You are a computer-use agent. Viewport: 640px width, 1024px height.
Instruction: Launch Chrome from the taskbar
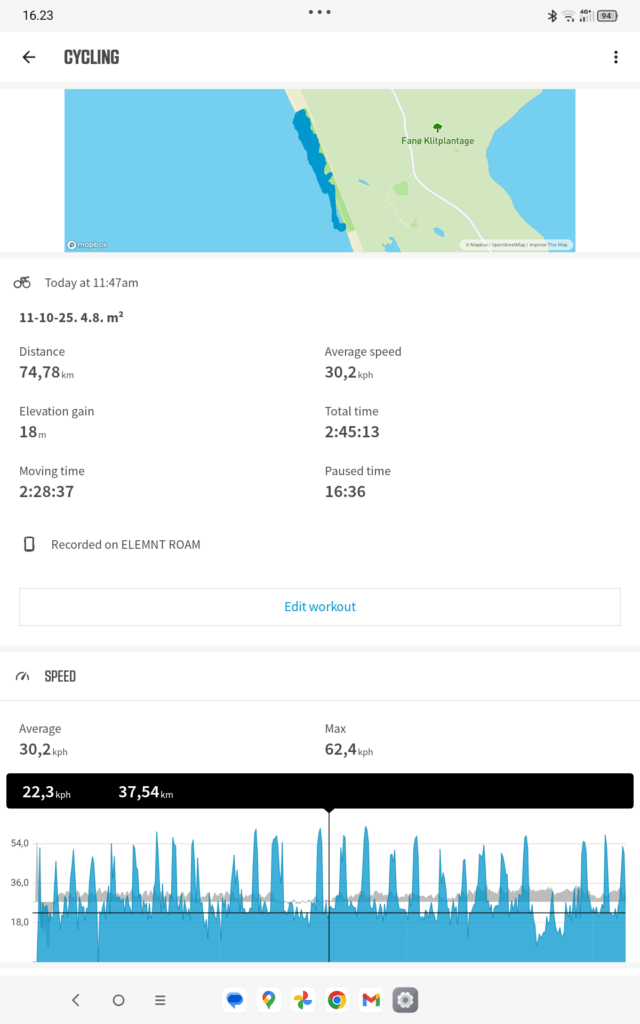point(337,999)
